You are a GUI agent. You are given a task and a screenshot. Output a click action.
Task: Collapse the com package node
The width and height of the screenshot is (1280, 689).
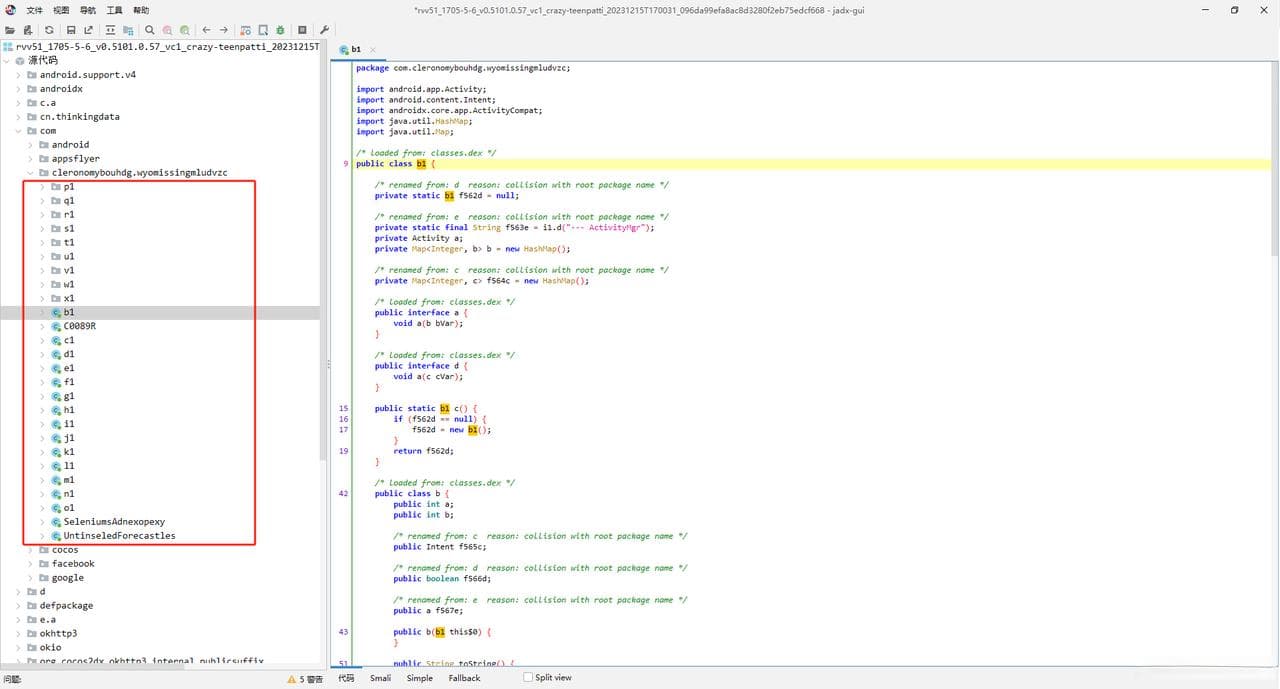click(x=18, y=131)
